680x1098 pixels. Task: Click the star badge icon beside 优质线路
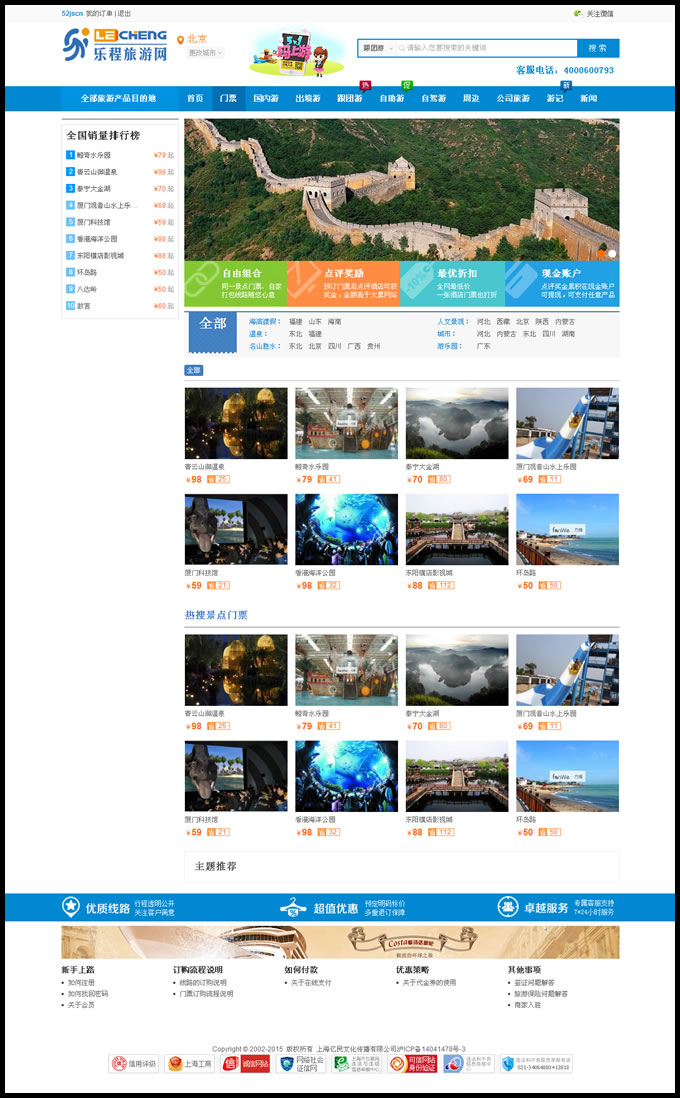[x=71, y=907]
